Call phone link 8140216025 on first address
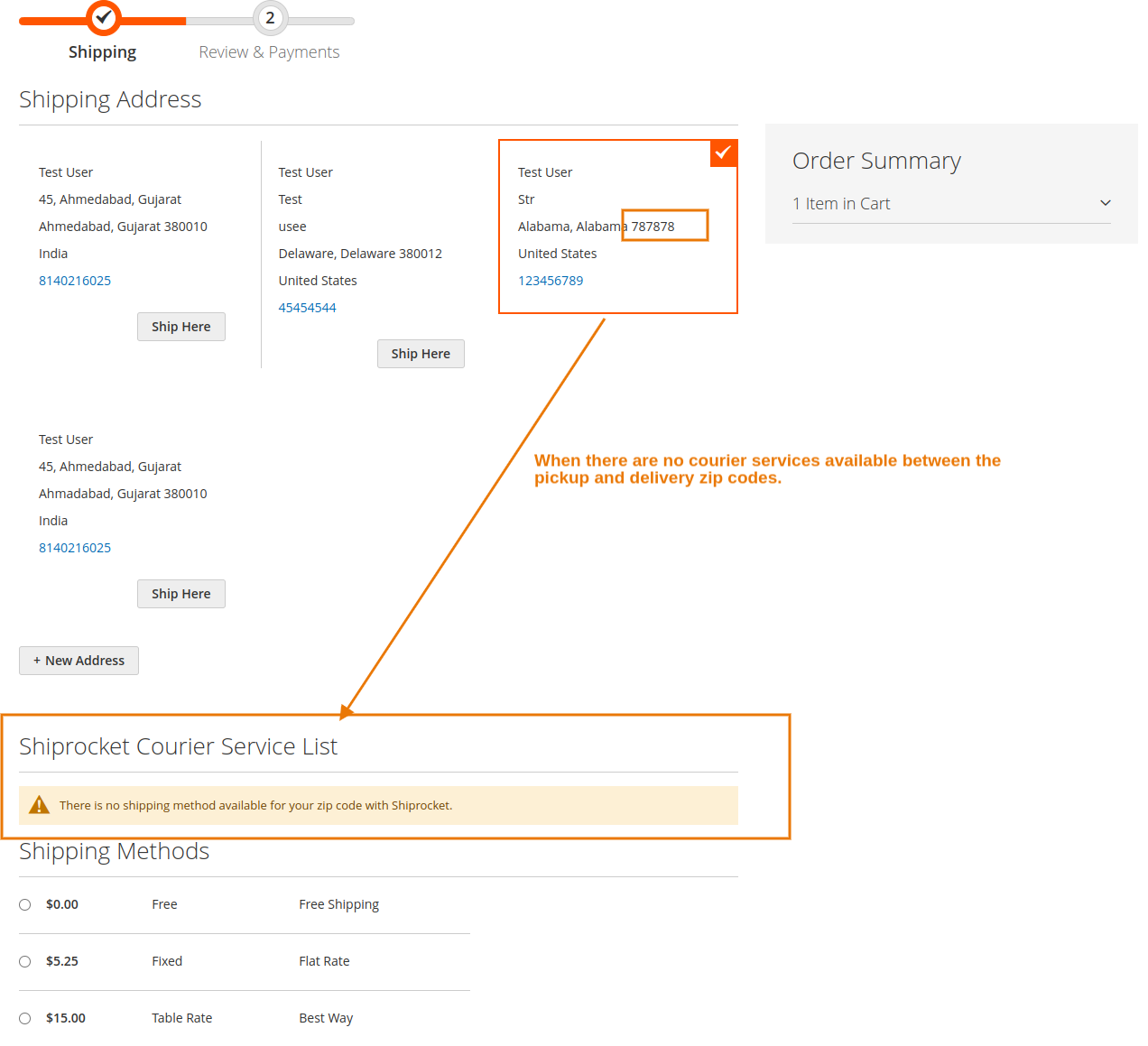The image size is (1148, 1046). (75, 280)
